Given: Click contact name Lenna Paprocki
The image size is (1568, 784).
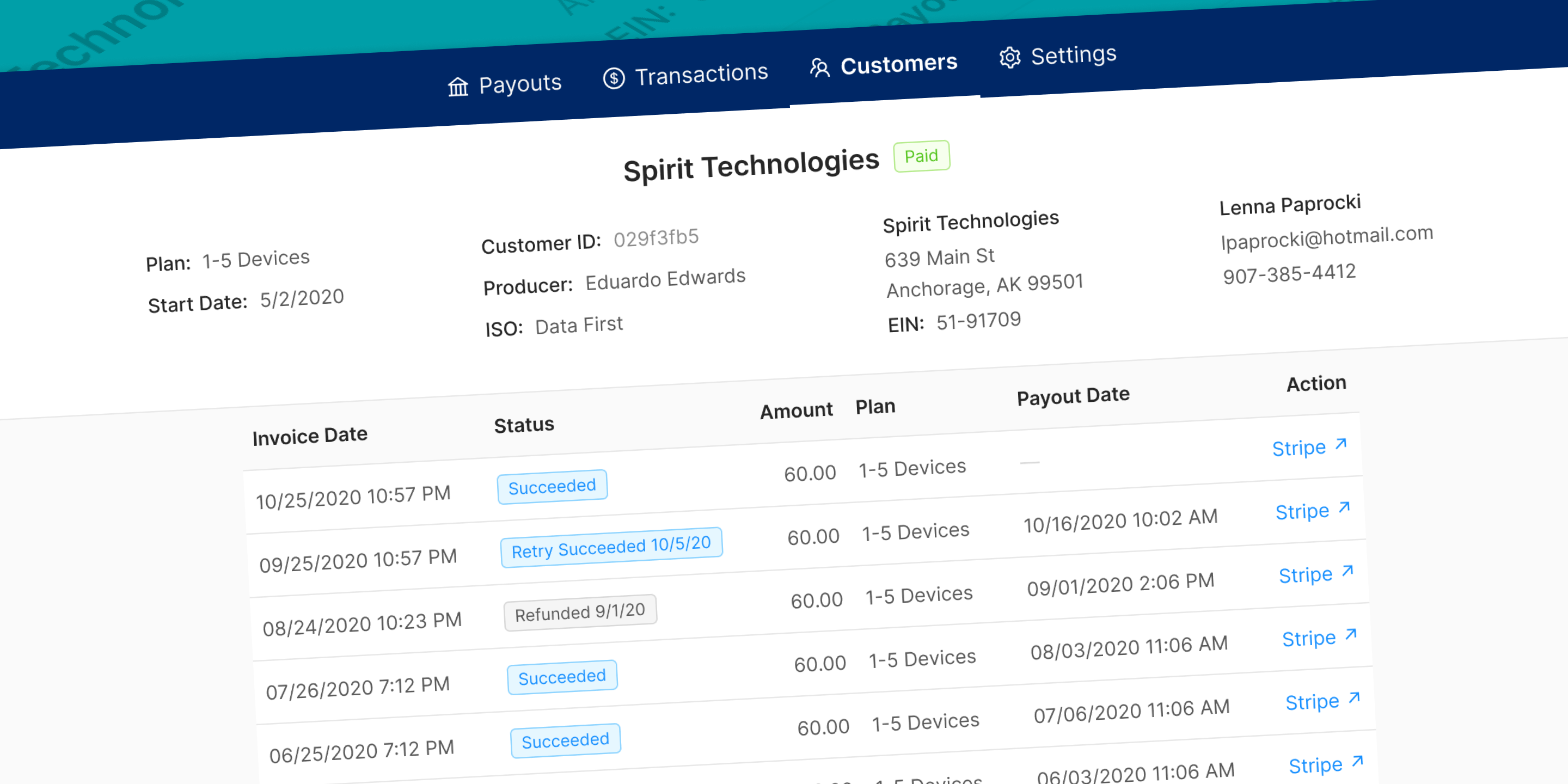Looking at the screenshot, I should tap(1290, 205).
